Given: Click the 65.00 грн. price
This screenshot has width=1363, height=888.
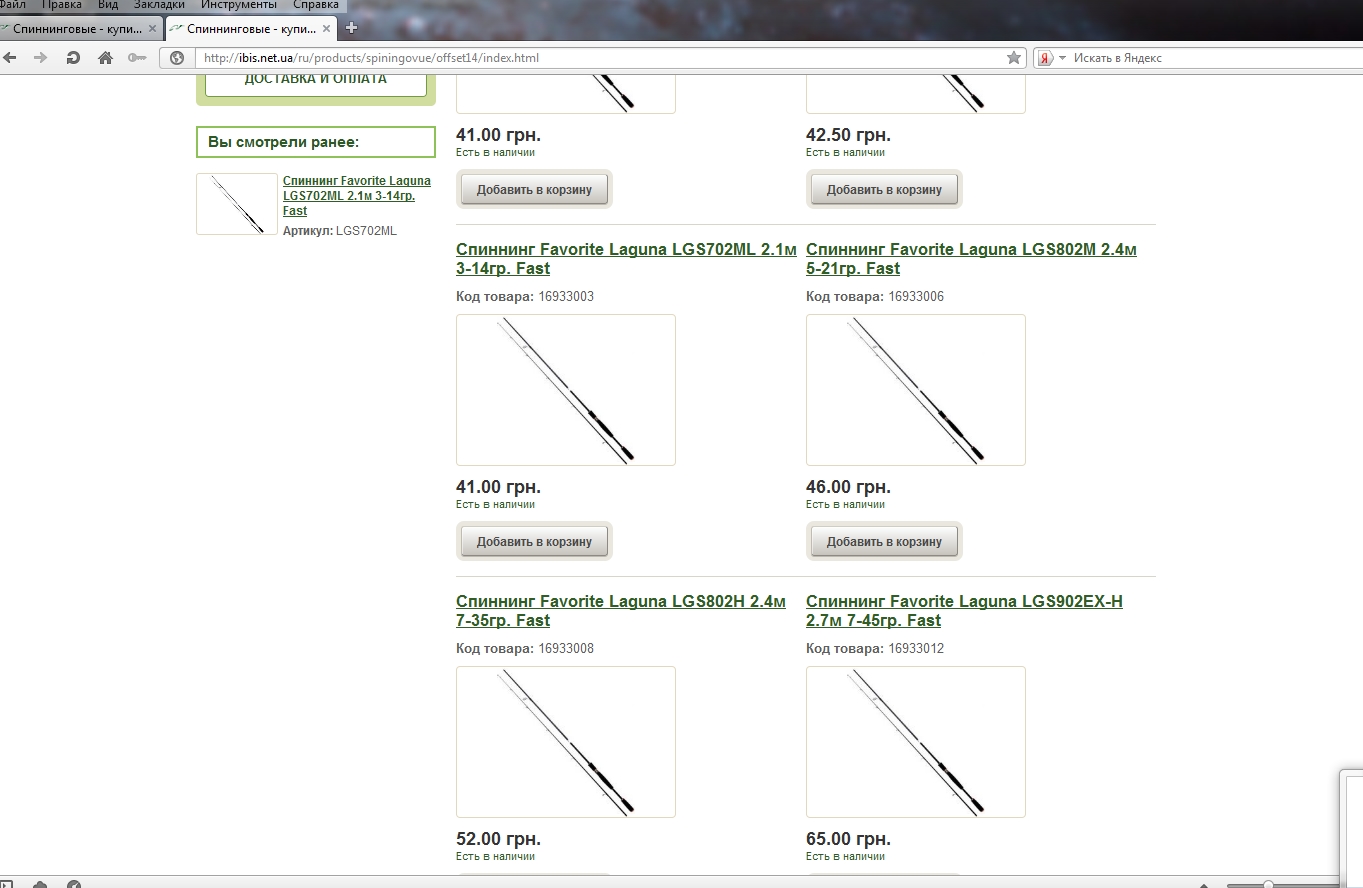Looking at the screenshot, I should [x=848, y=839].
